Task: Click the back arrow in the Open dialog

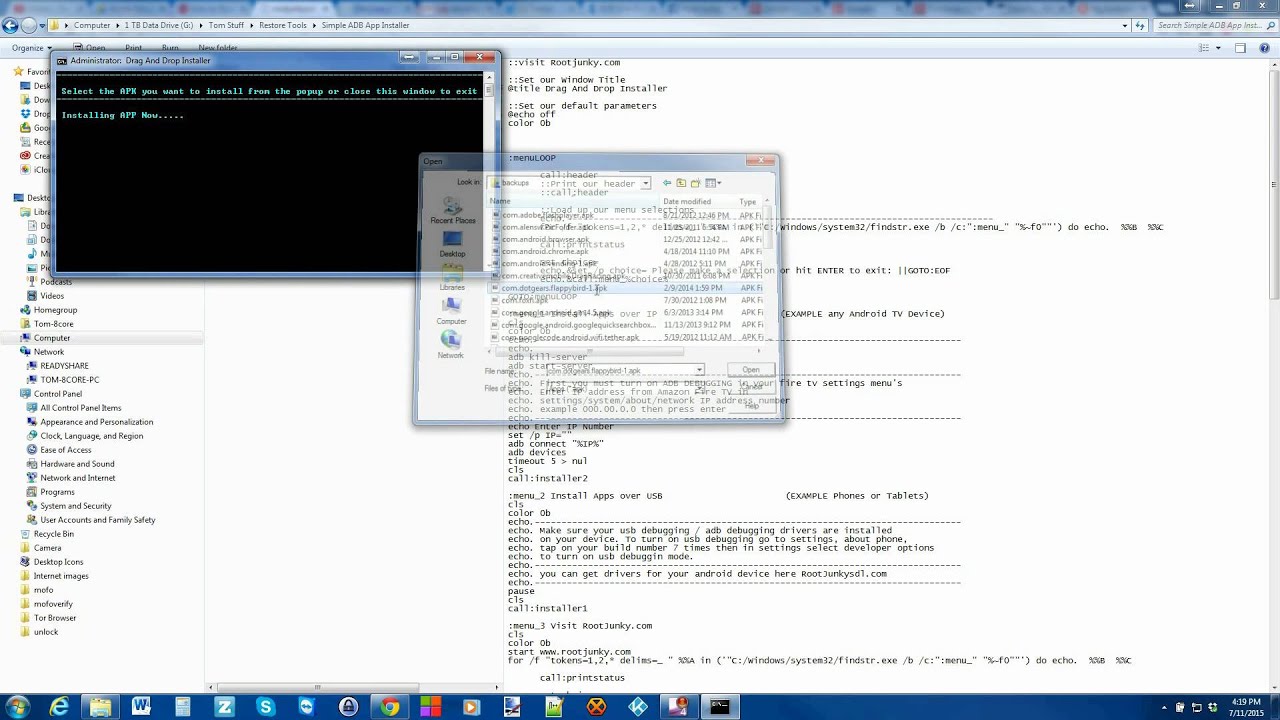Action: coord(667,183)
